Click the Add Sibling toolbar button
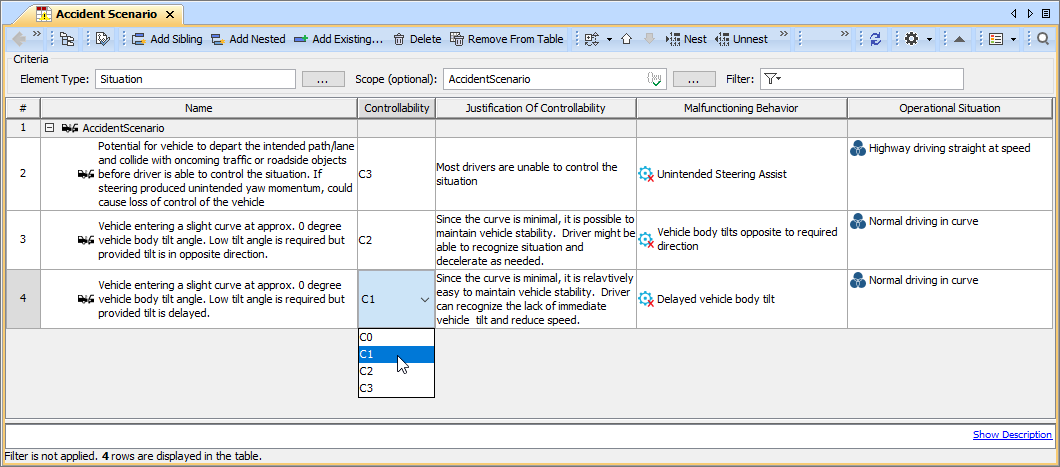Screen dimensions: 1060x467 [x=166, y=39]
